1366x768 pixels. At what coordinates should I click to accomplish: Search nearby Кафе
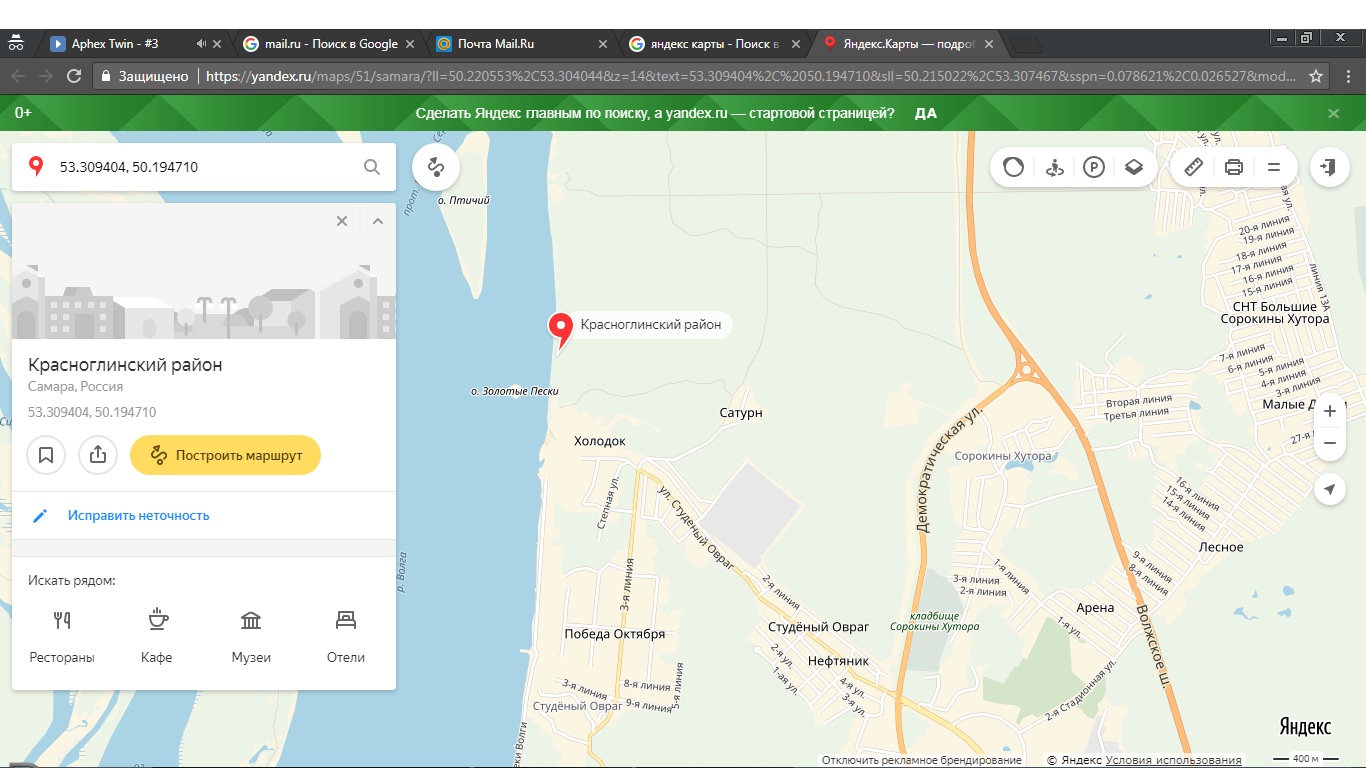pyautogui.click(x=157, y=636)
